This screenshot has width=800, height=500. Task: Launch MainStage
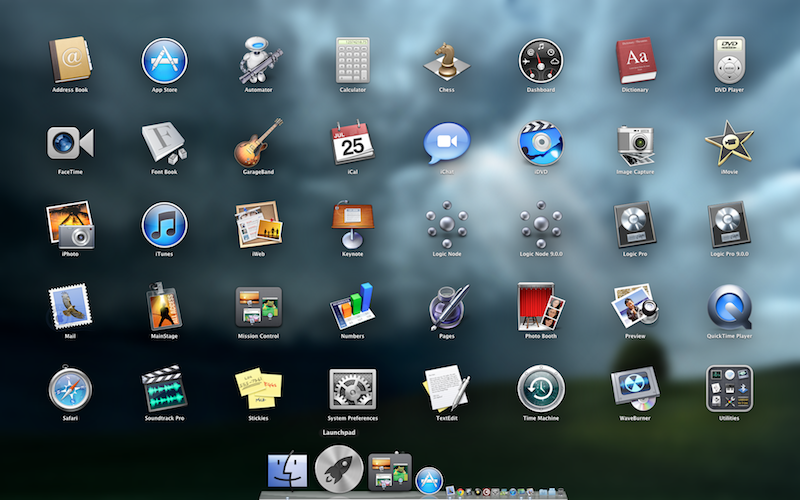point(164,306)
